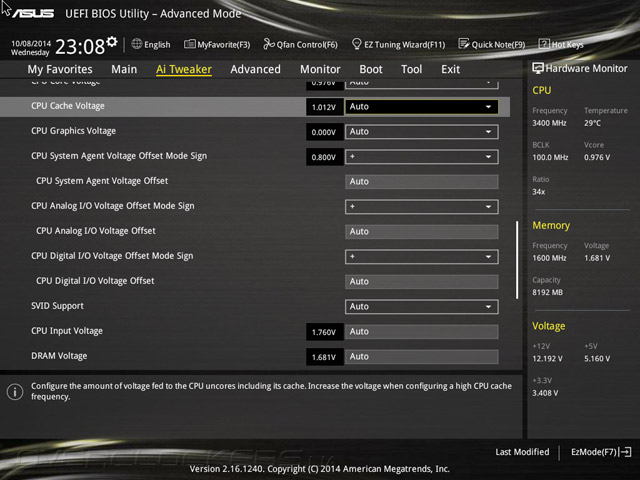Switch to the Tool tab

click(x=411, y=69)
